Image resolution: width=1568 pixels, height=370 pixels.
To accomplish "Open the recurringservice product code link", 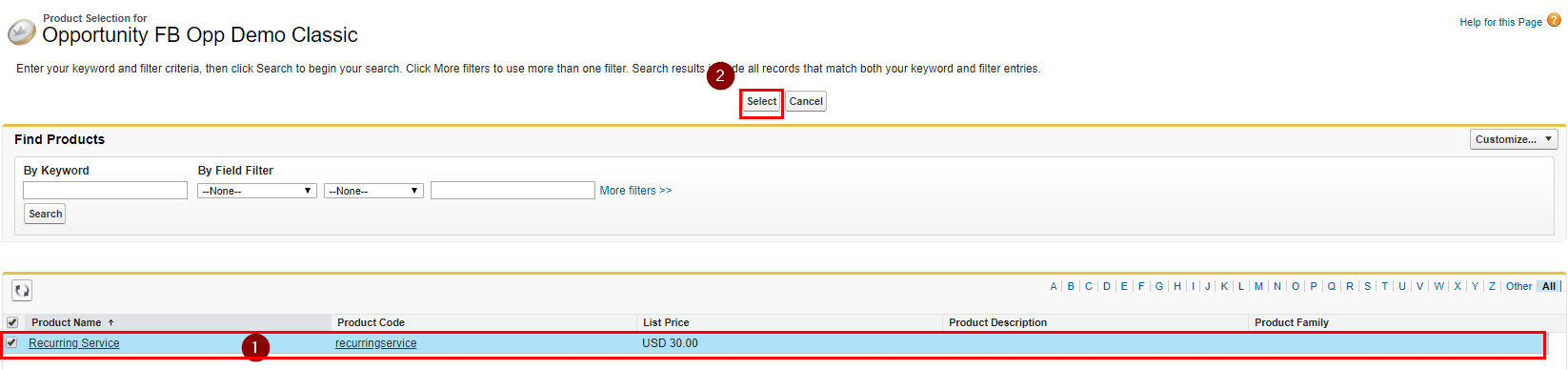I will (x=376, y=343).
